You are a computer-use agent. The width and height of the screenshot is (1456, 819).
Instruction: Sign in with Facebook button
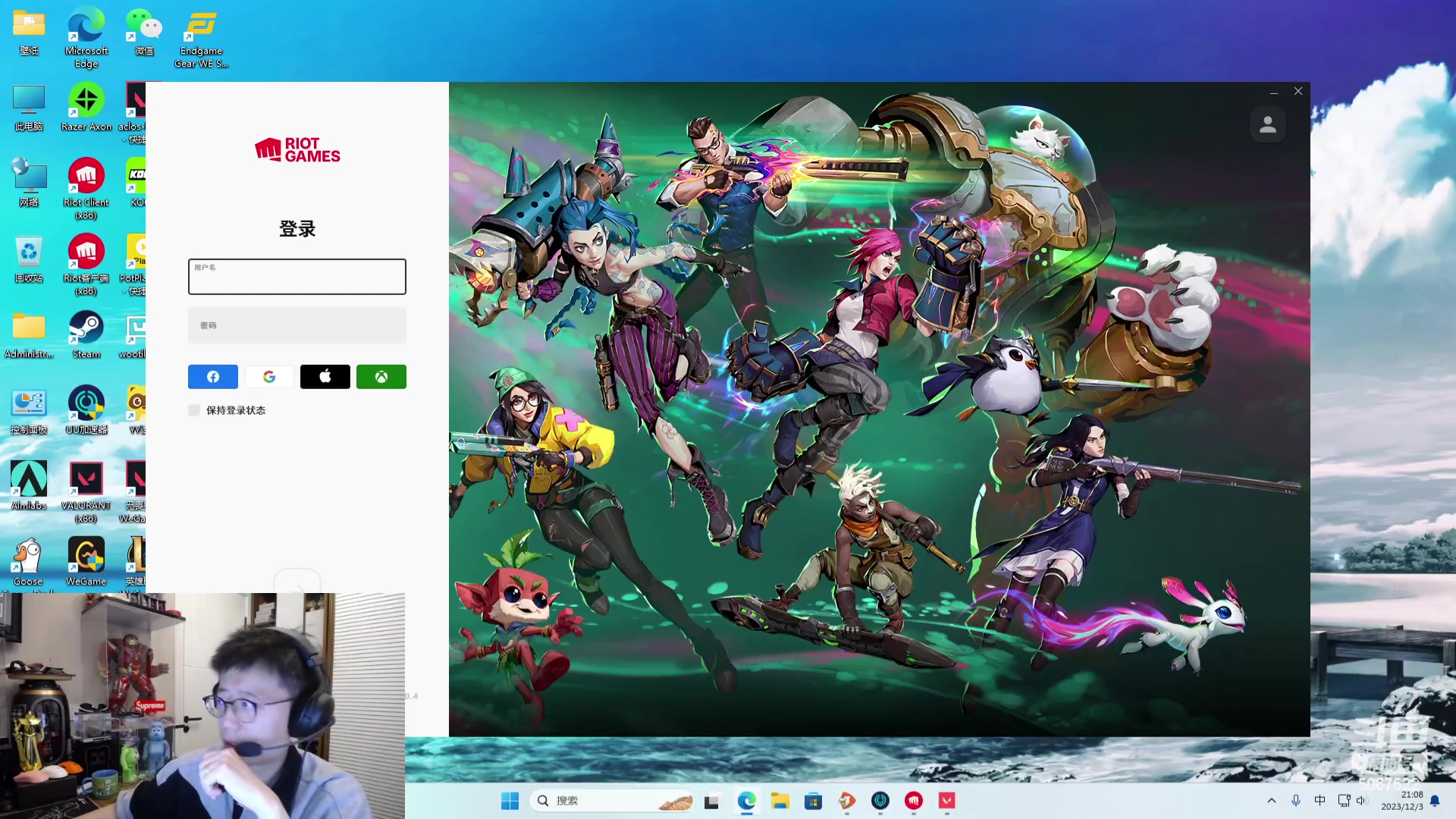[x=213, y=377]
